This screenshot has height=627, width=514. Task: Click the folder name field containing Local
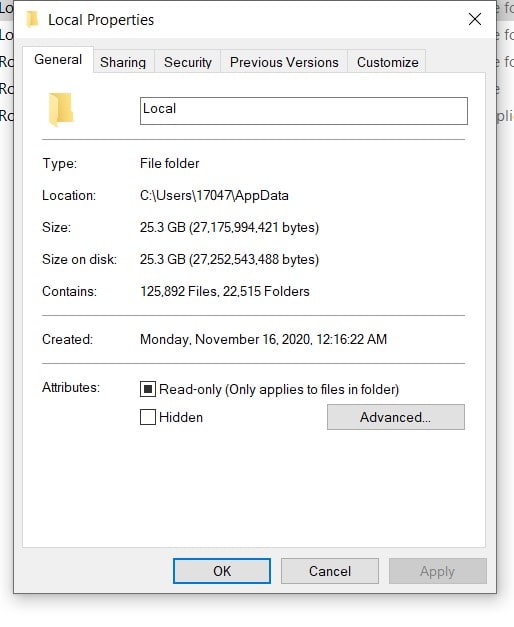(304, 111)
